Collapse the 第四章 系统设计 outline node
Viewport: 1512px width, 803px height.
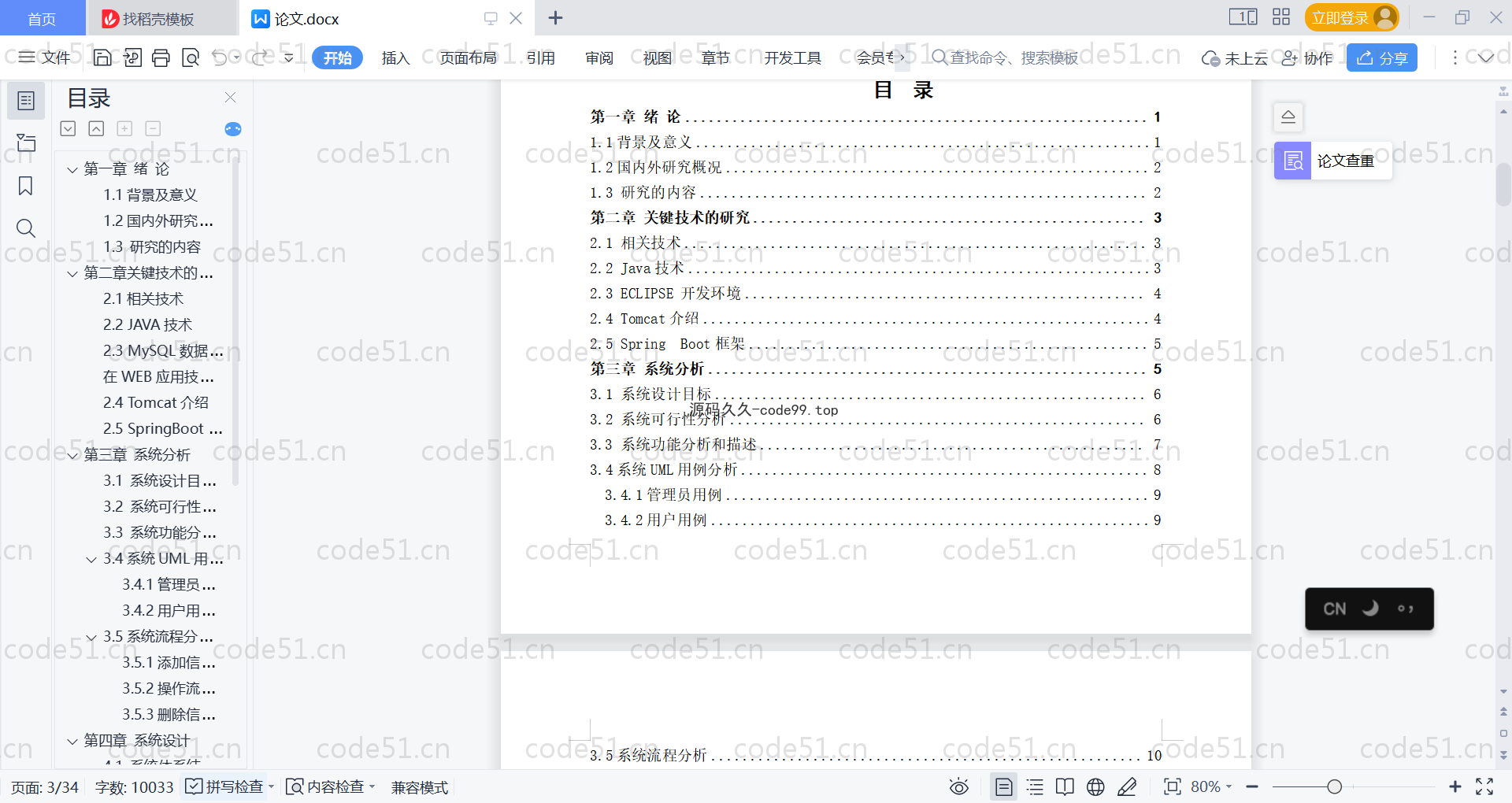pos(72,741)
